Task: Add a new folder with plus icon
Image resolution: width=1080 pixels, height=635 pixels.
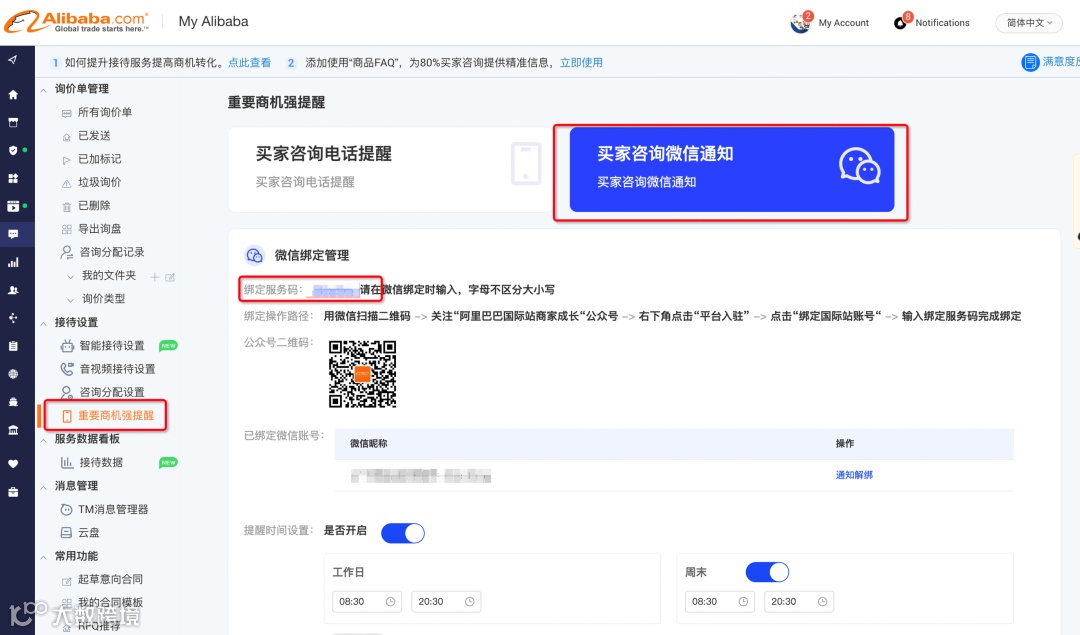Action: (154, 277)
